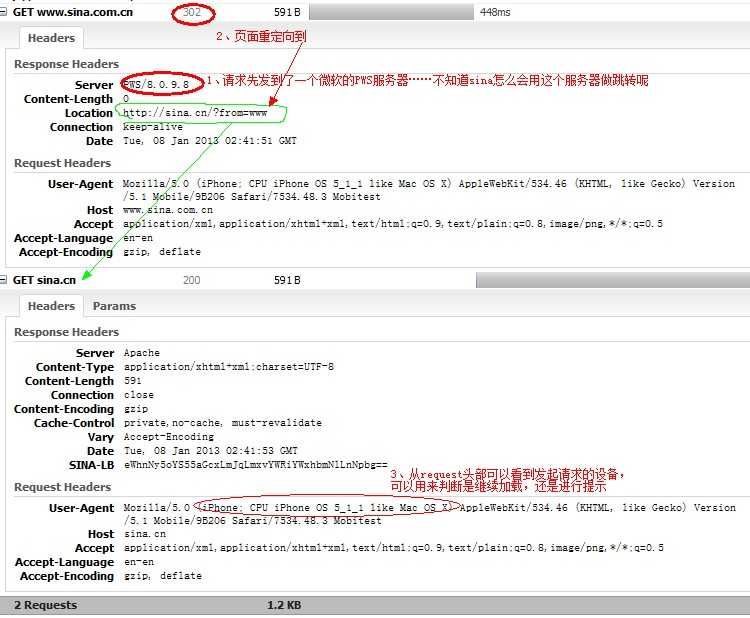Click first request's Response Headers heading

pos(66,64)
